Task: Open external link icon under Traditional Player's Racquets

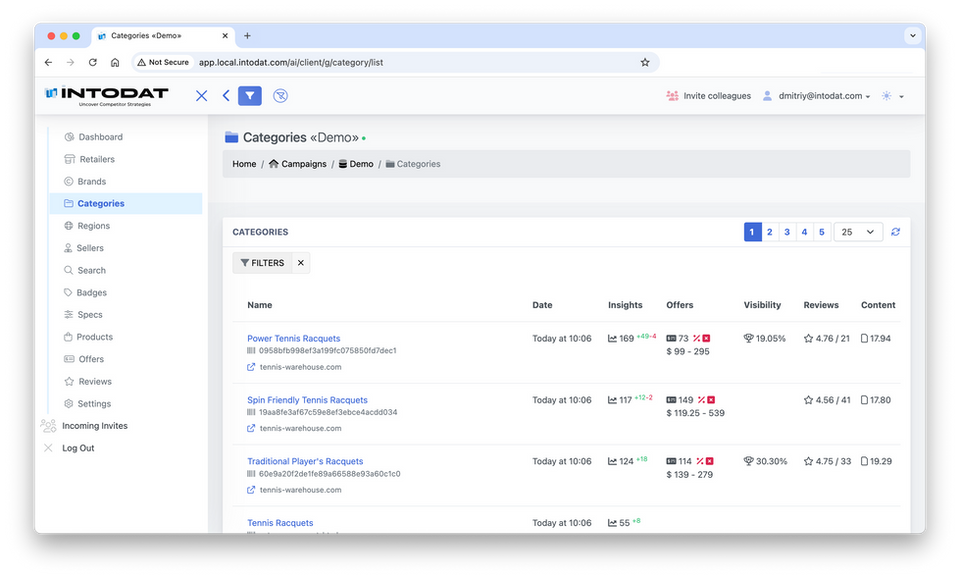Action: (x=251, y=490)
